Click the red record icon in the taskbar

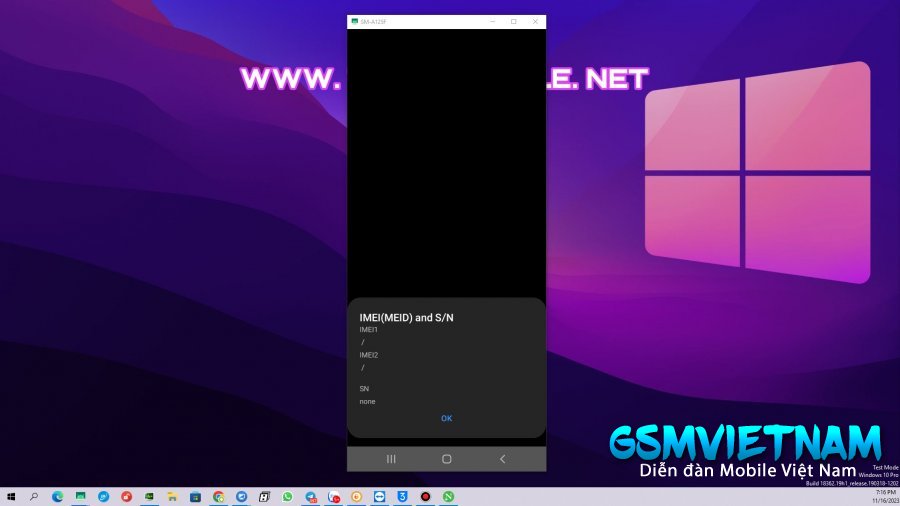tap(425, 497)
